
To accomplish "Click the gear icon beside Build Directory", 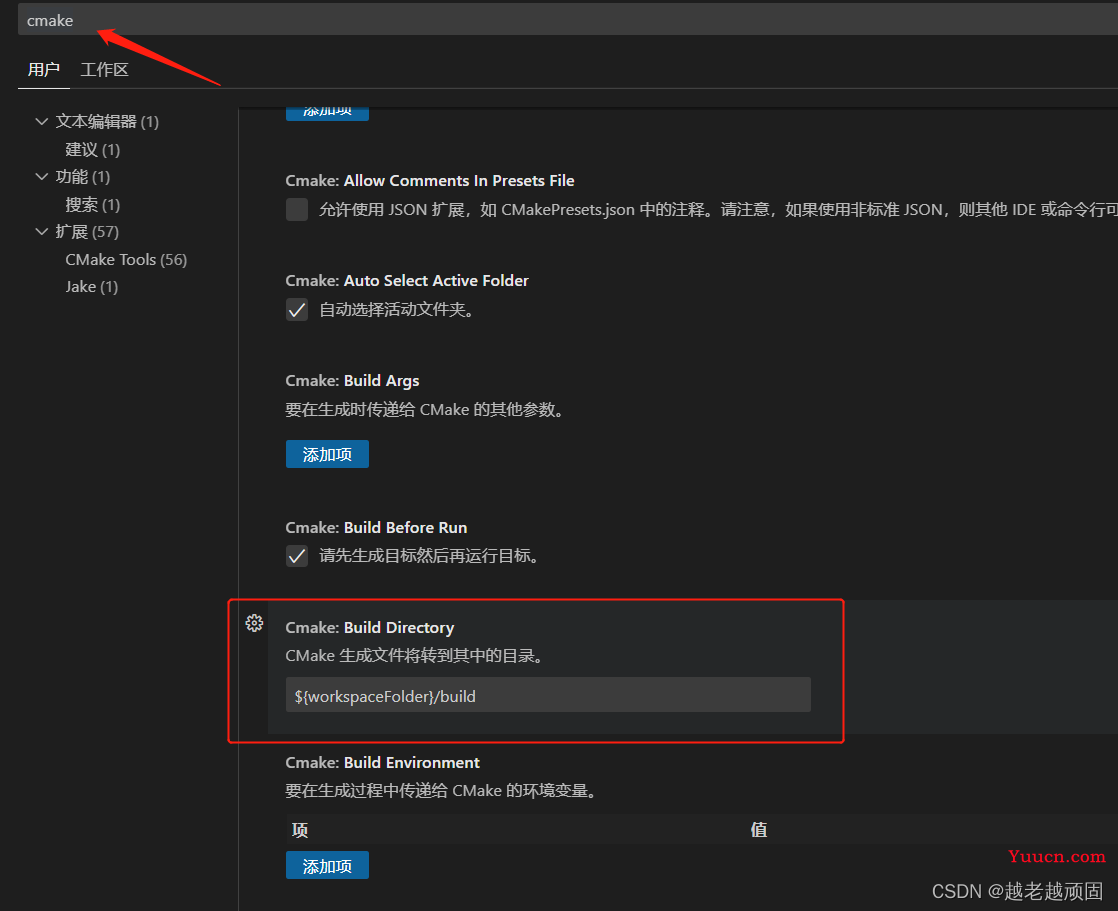I will pos(254,623).
